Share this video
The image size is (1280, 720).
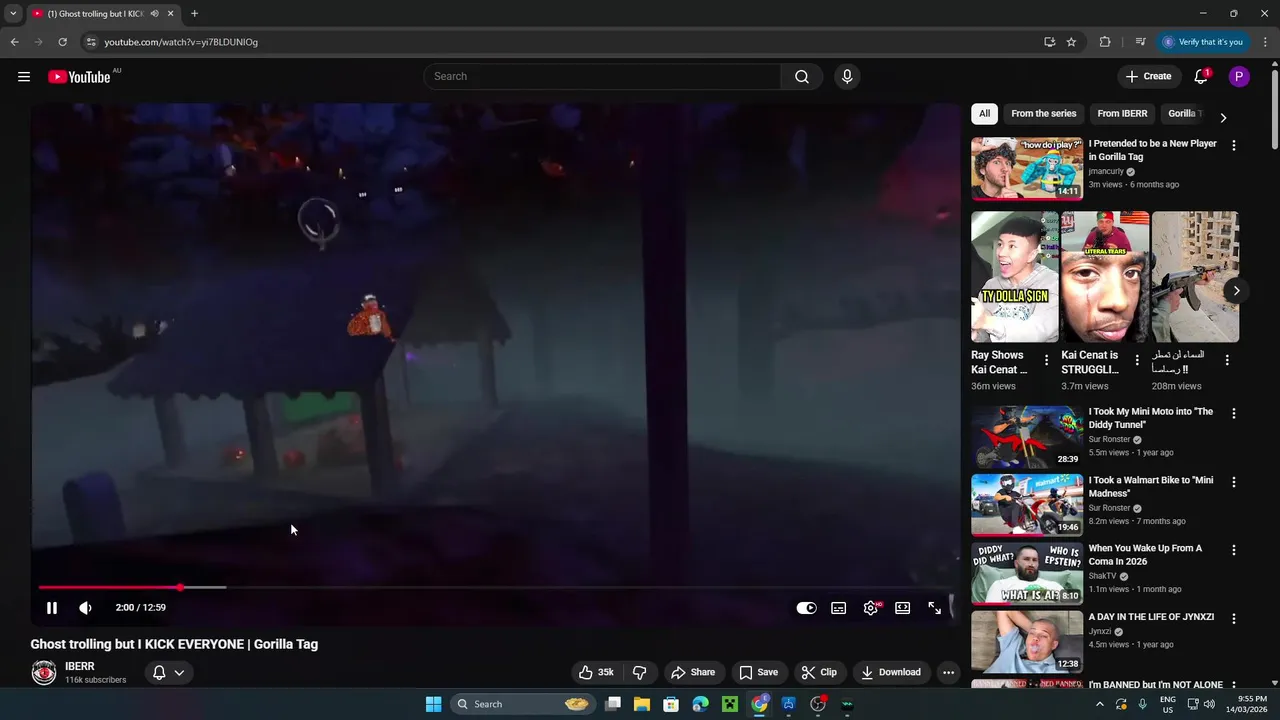point(693,672)
